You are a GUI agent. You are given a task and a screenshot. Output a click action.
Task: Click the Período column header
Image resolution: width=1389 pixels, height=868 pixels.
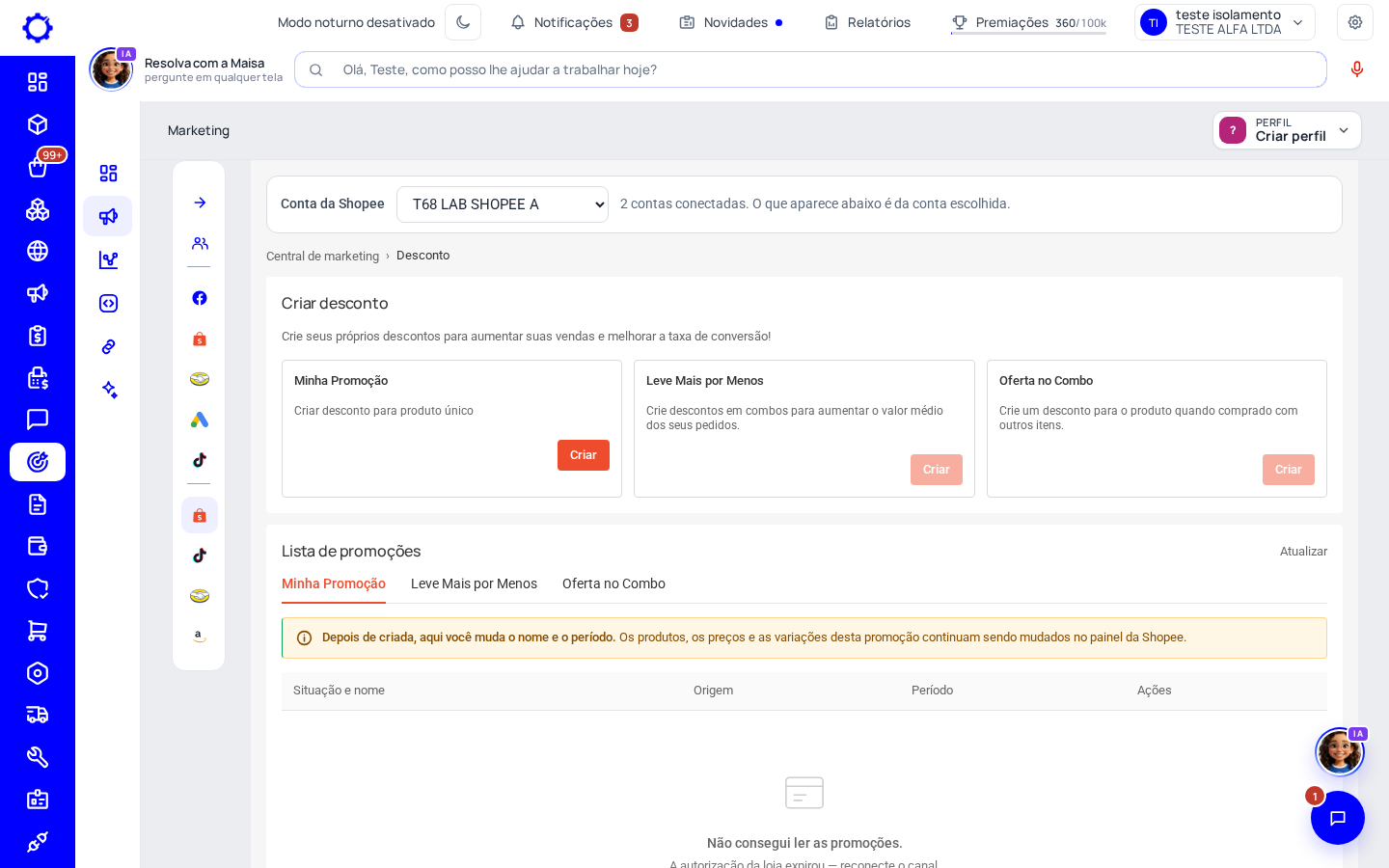932,691
